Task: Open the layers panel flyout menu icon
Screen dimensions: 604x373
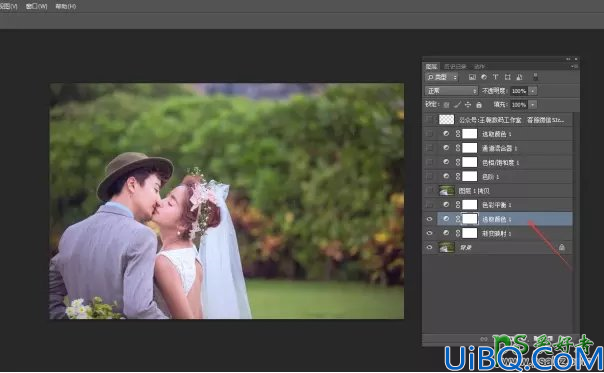Action: pos(574,66)
